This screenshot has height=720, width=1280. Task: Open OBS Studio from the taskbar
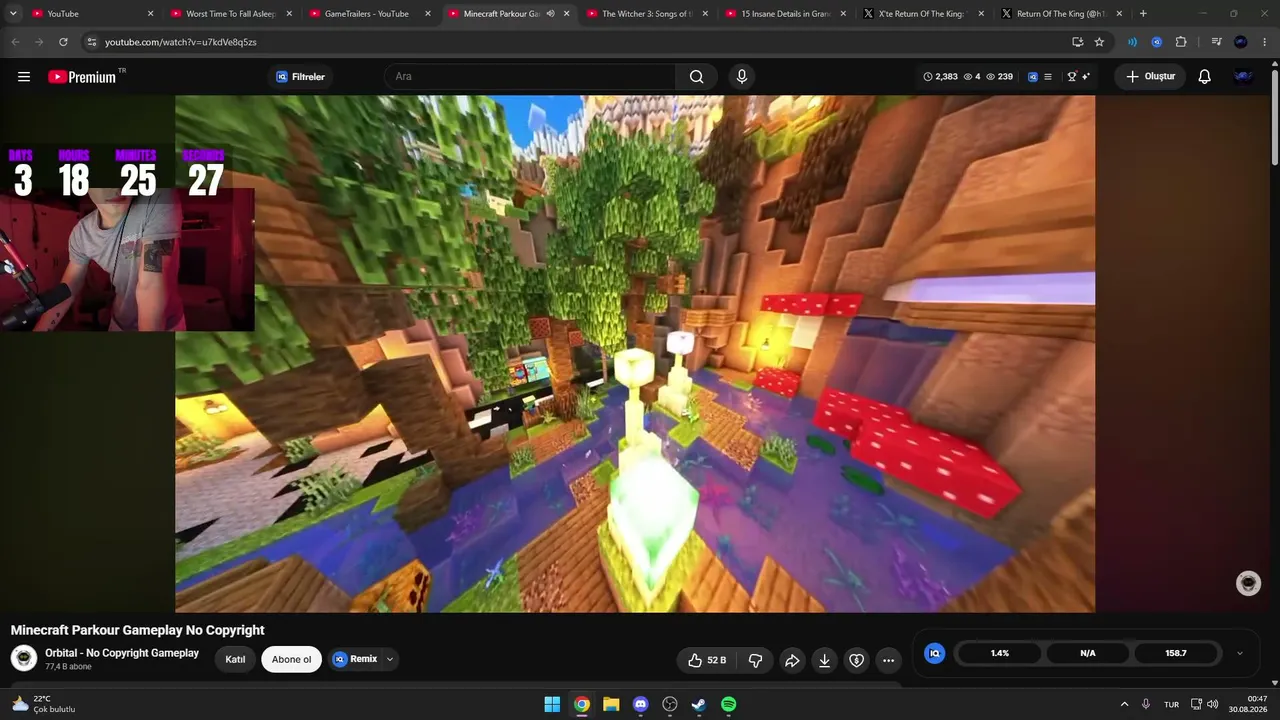click(670, 705)
